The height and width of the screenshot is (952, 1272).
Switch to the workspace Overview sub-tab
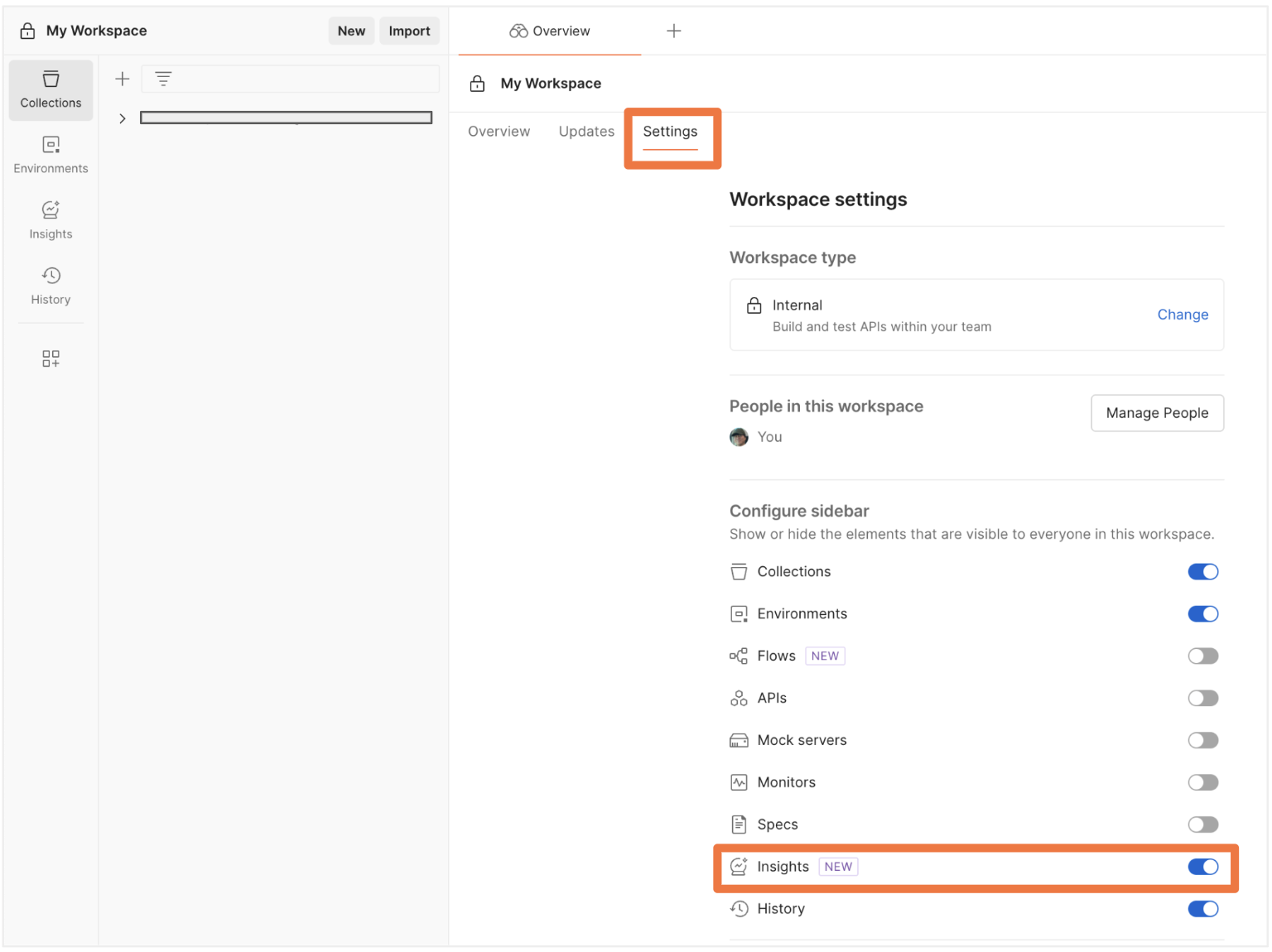point(499,132)
